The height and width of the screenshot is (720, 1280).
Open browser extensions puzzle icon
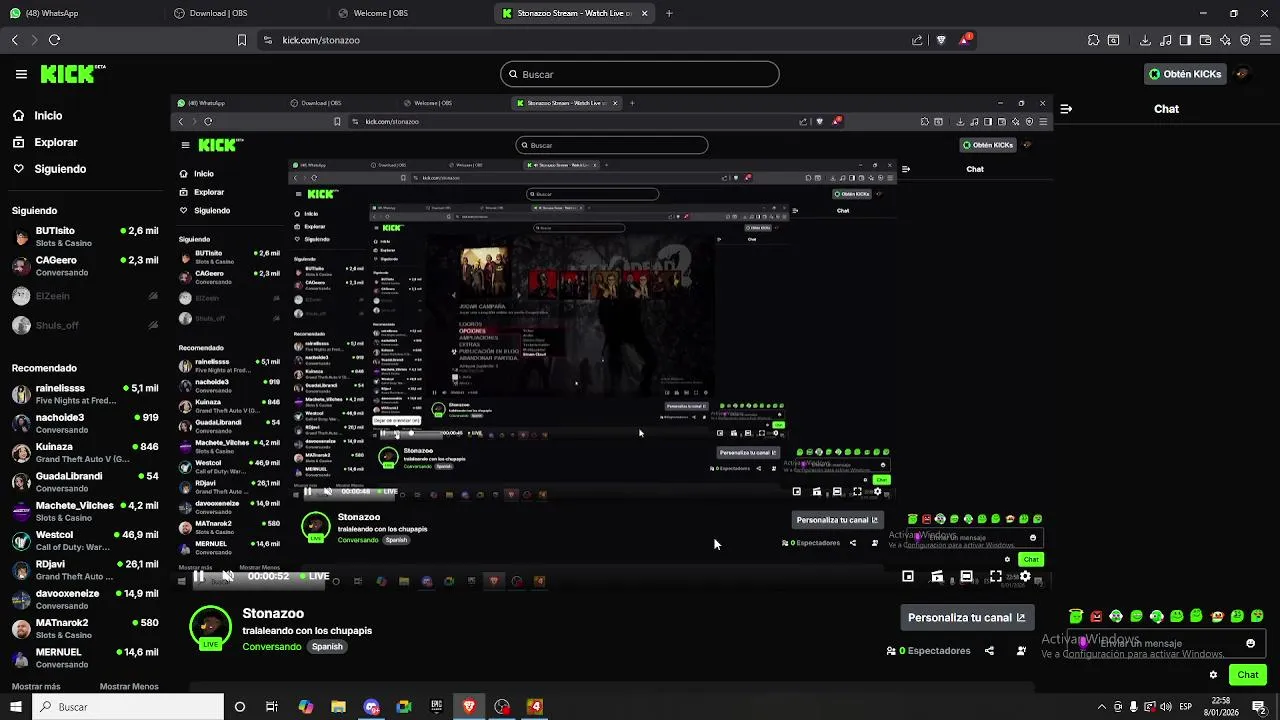tap(1093, 40)
